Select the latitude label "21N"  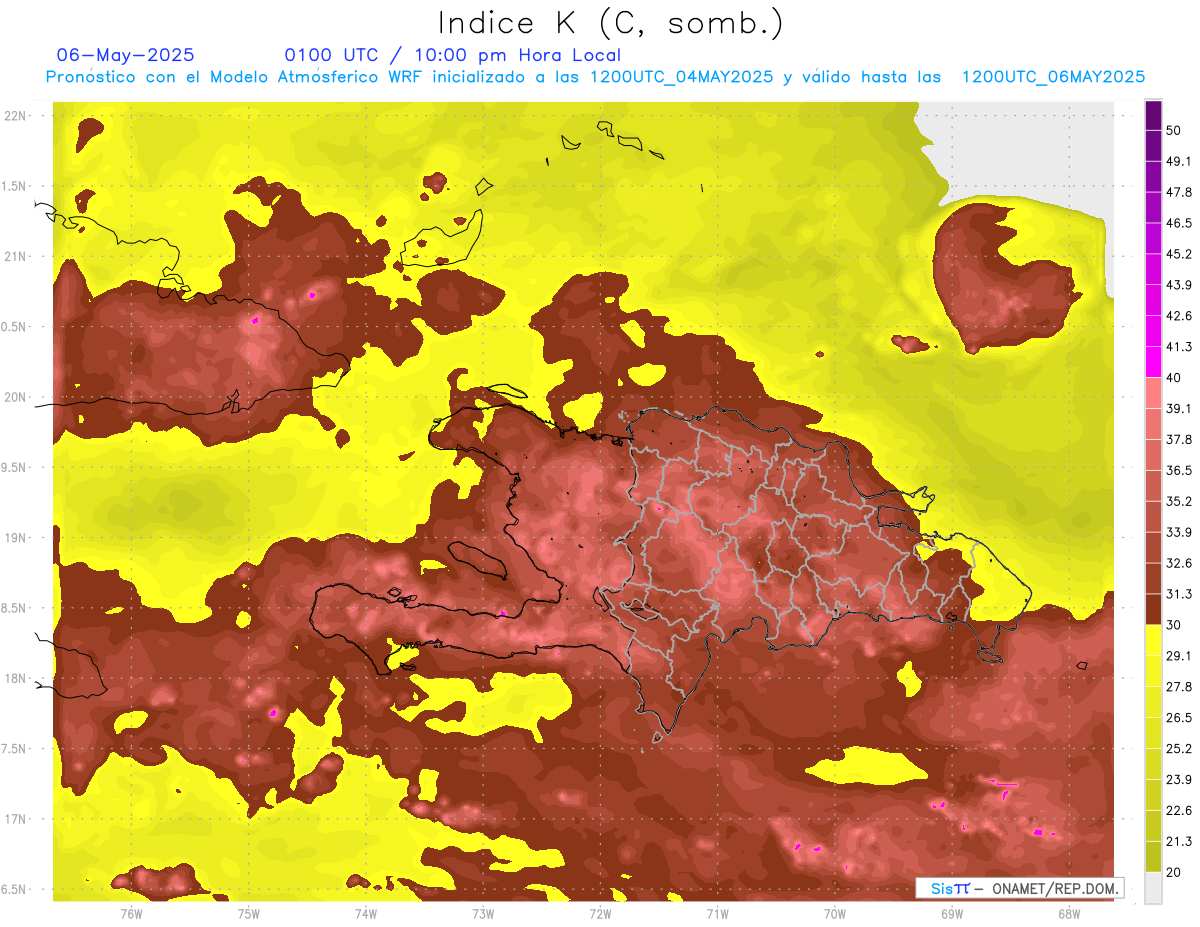pos(16,257)
